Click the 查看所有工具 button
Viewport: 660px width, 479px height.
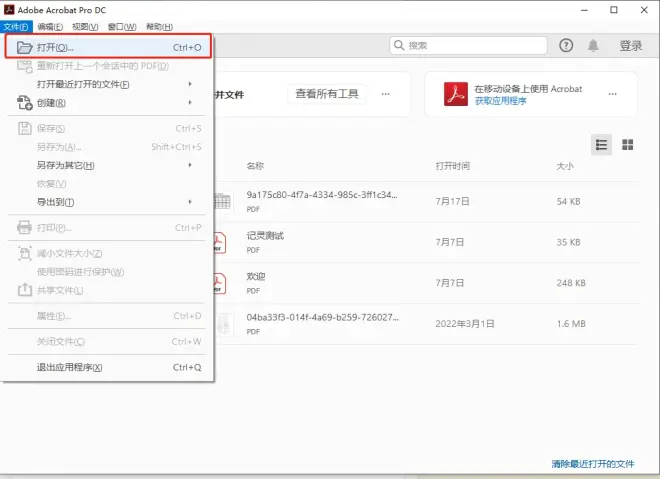click(328, 94)
